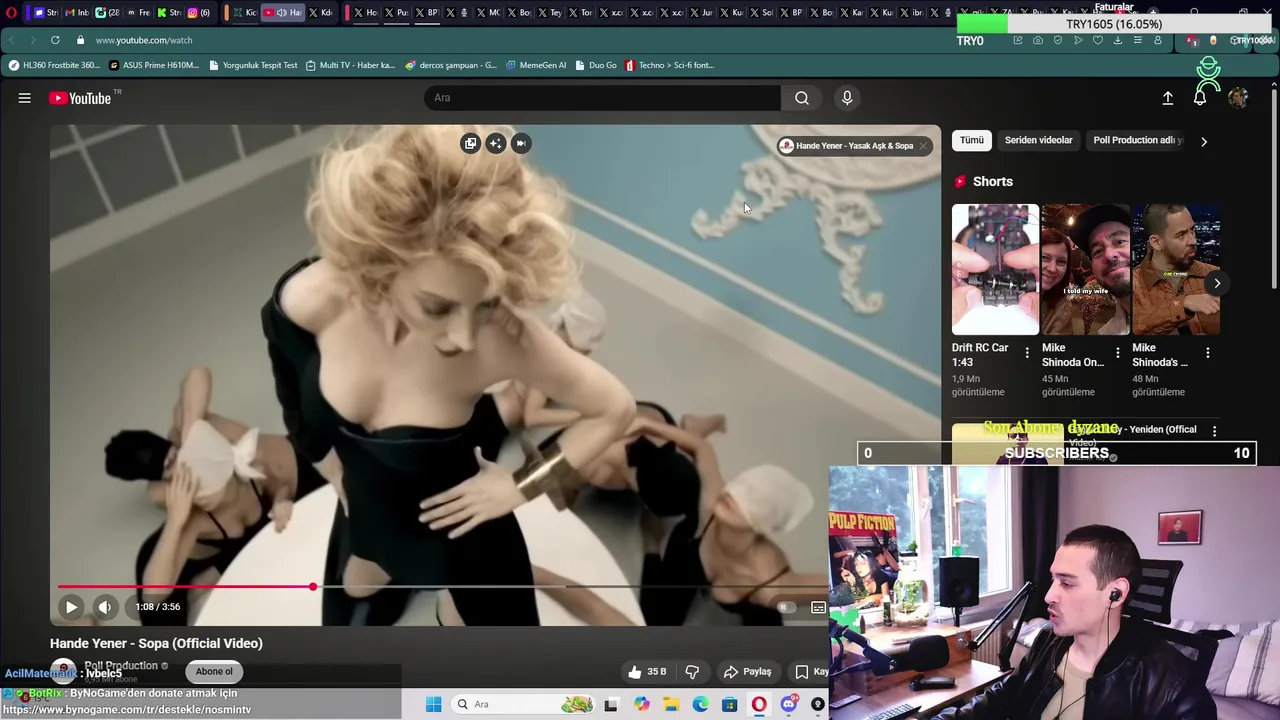Dislike the video with thumbs down
Screen dimensions: 1280x720
691,672
